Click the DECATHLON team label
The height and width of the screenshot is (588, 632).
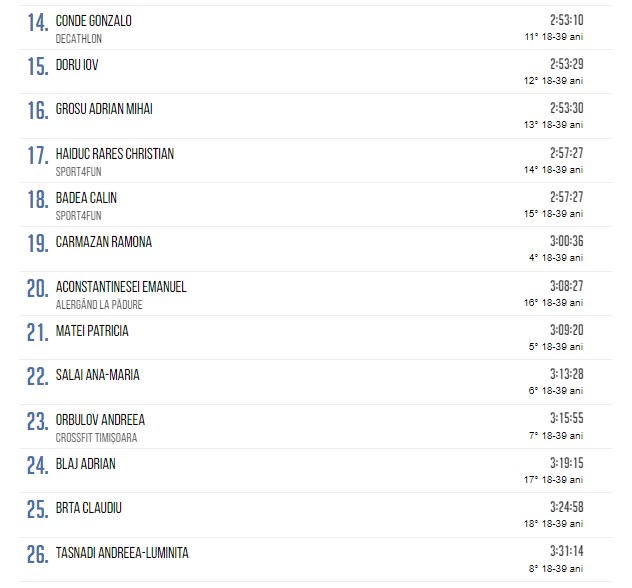[x=79, y=39]
